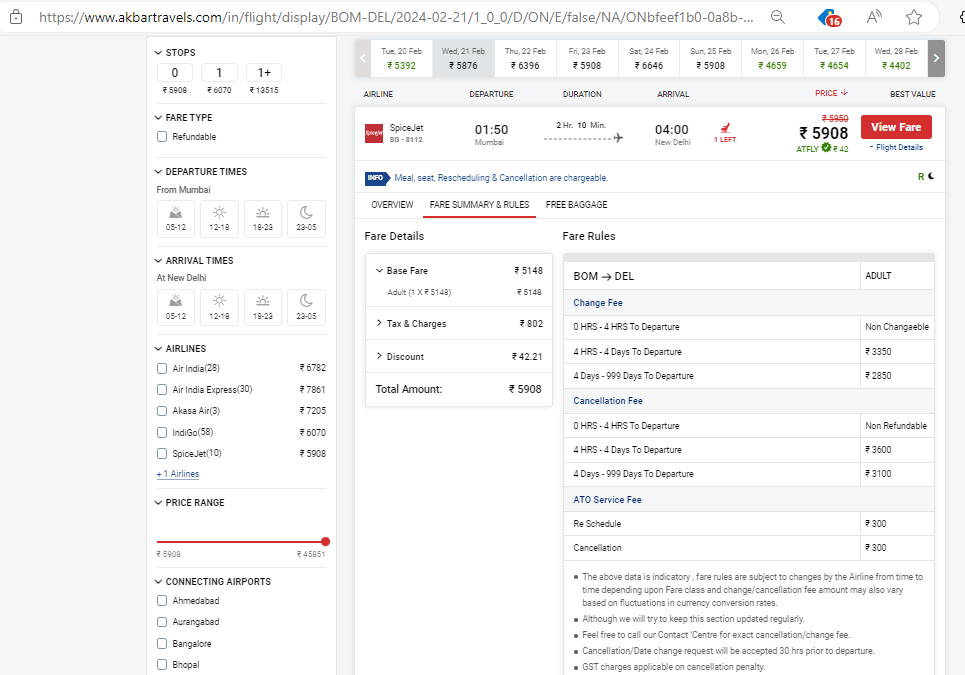This screenshot has width=965, height=675.
Task: Select evening 18-23 arrival at New Delhi
Action: pos(262,307)
